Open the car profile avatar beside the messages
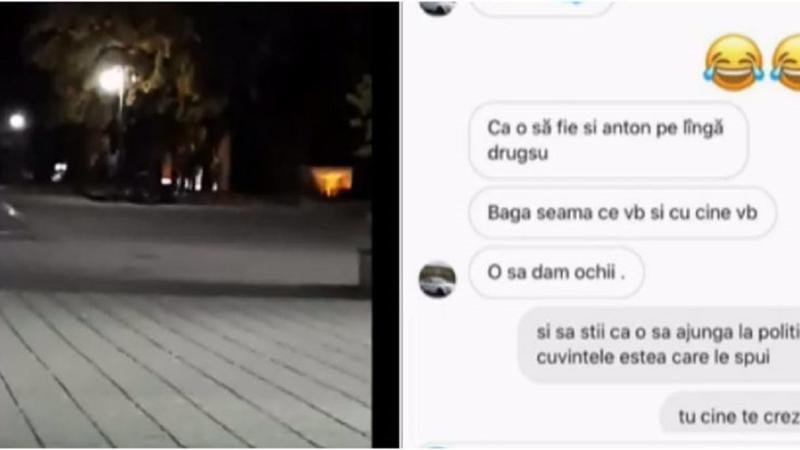 (x=437, y=280)
